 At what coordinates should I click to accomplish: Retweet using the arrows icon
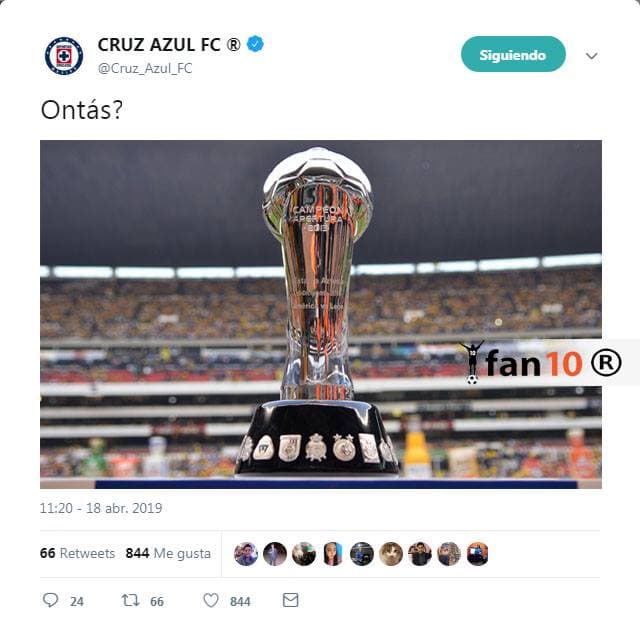coord(130,600)
